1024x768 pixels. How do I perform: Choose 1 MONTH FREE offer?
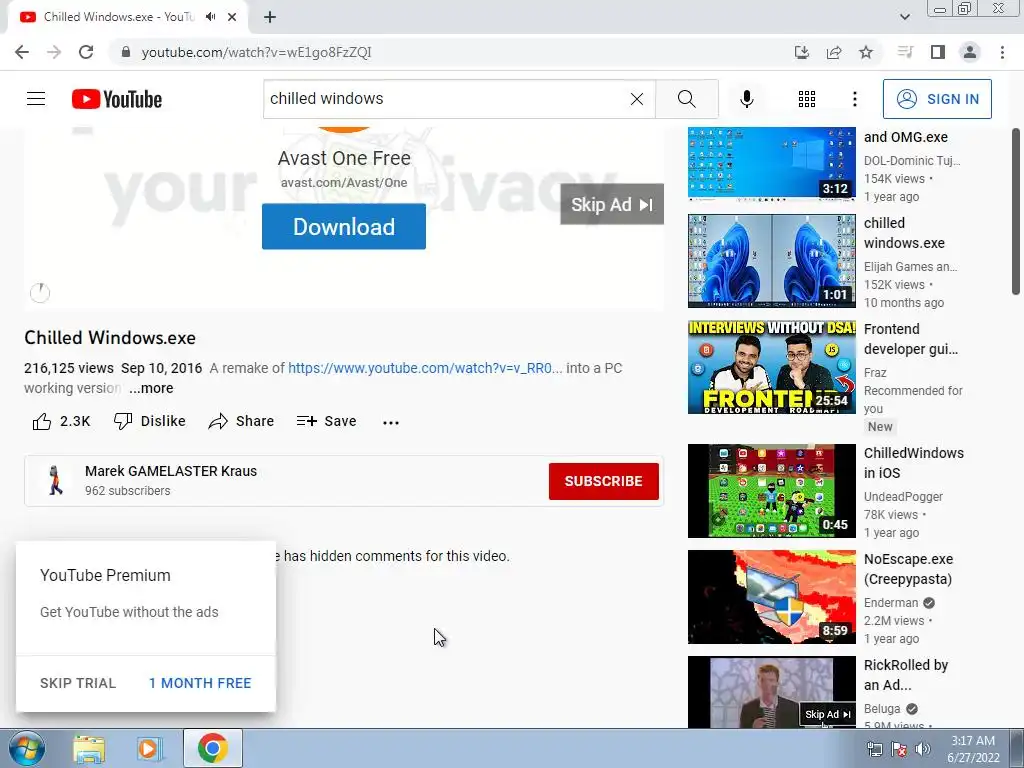(x=200, y=683)
